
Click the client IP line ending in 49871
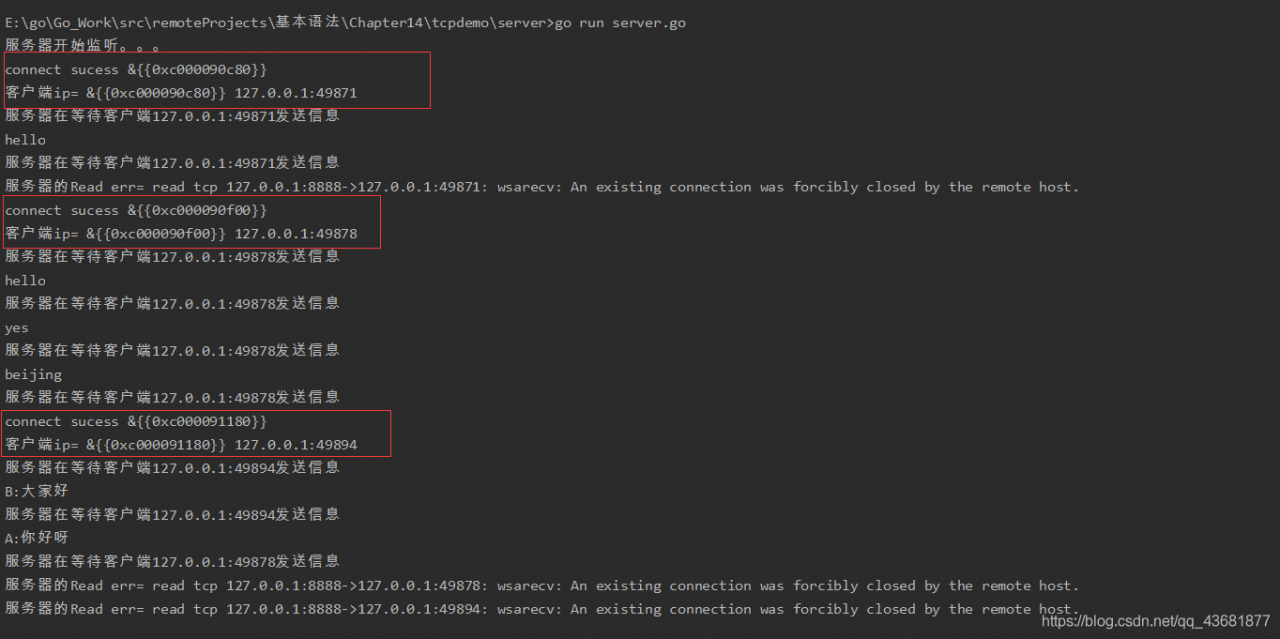(181, 93)
